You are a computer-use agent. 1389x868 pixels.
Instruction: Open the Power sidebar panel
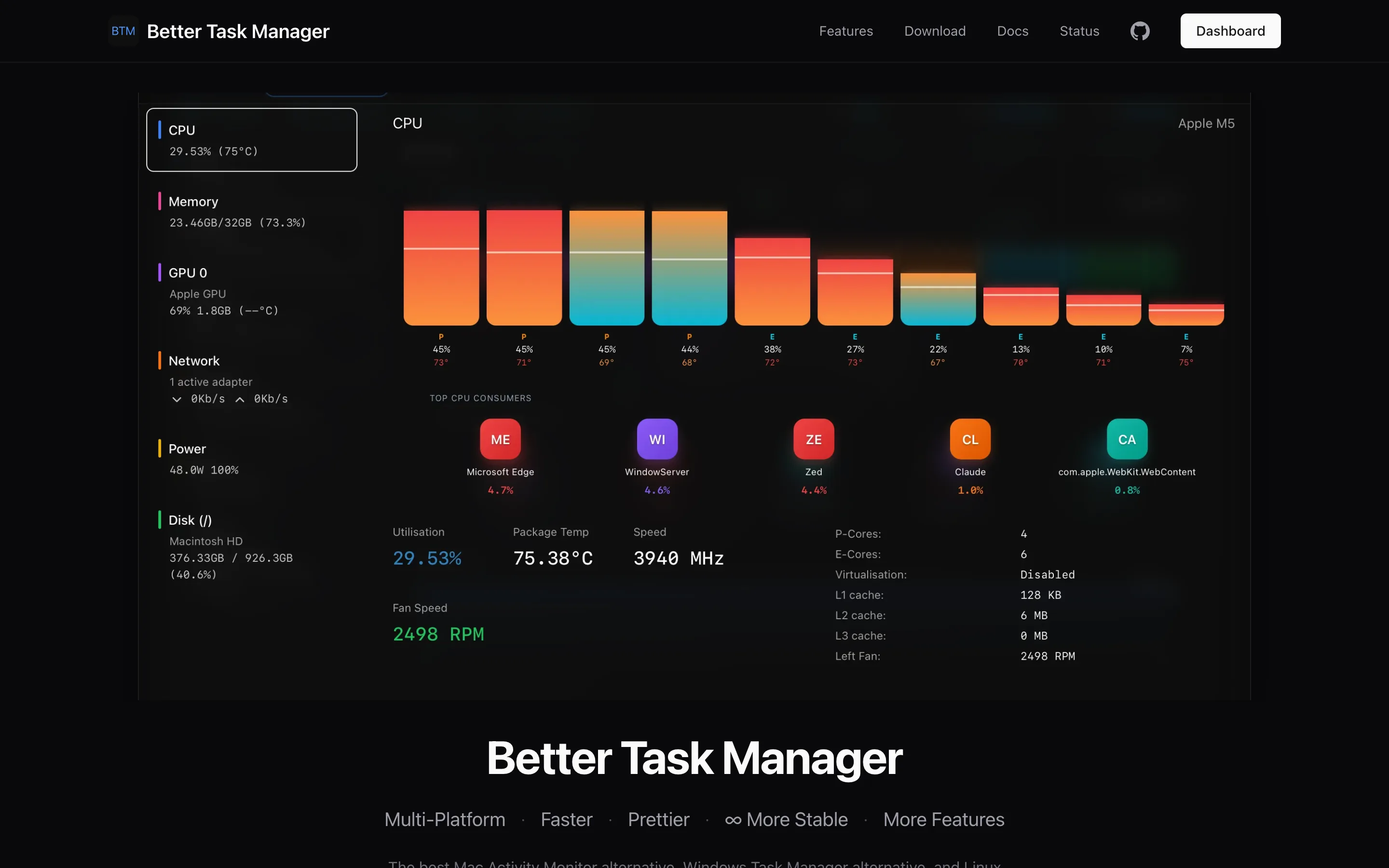pos(251,459)
